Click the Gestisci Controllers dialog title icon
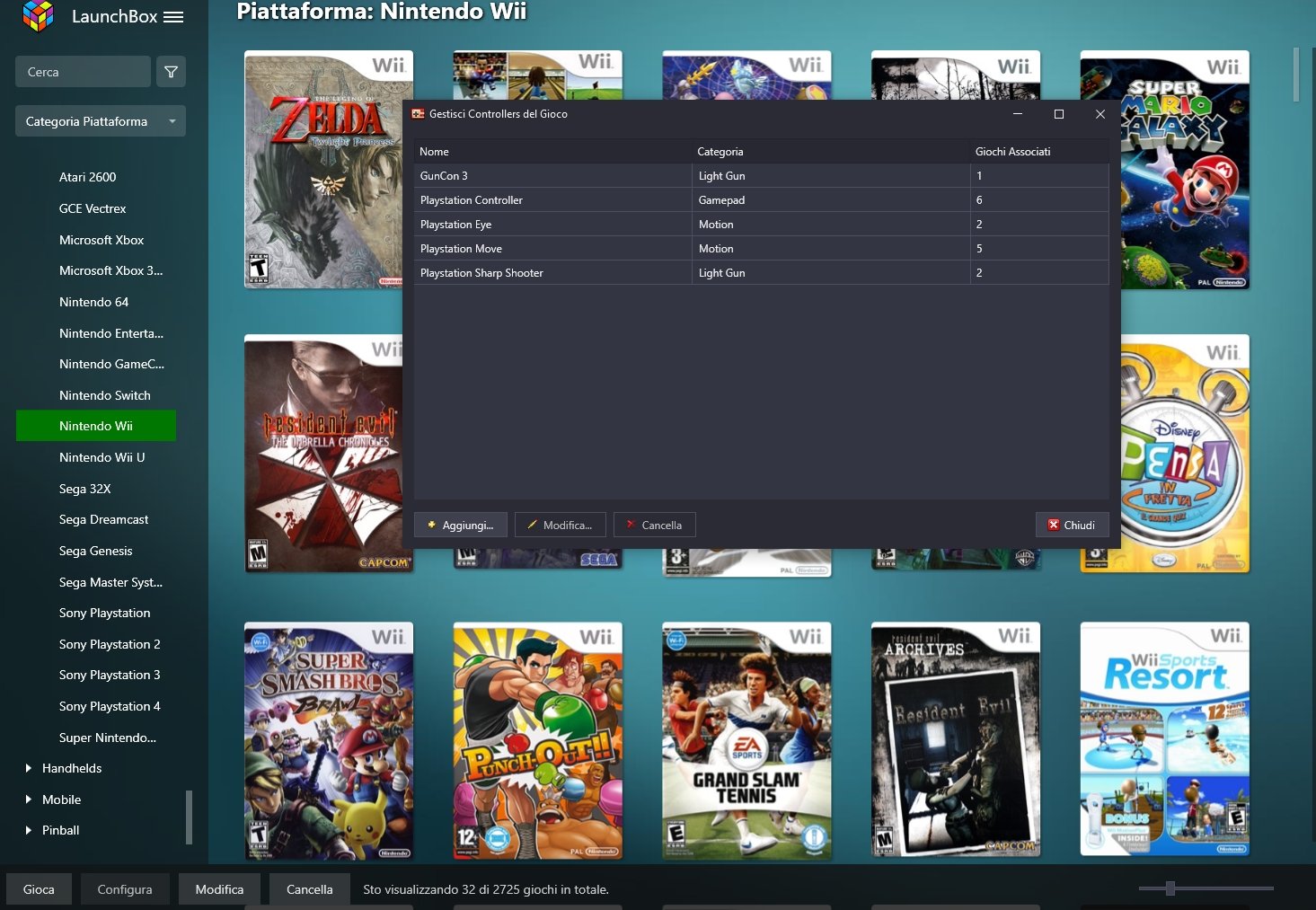 coord(418,114)
